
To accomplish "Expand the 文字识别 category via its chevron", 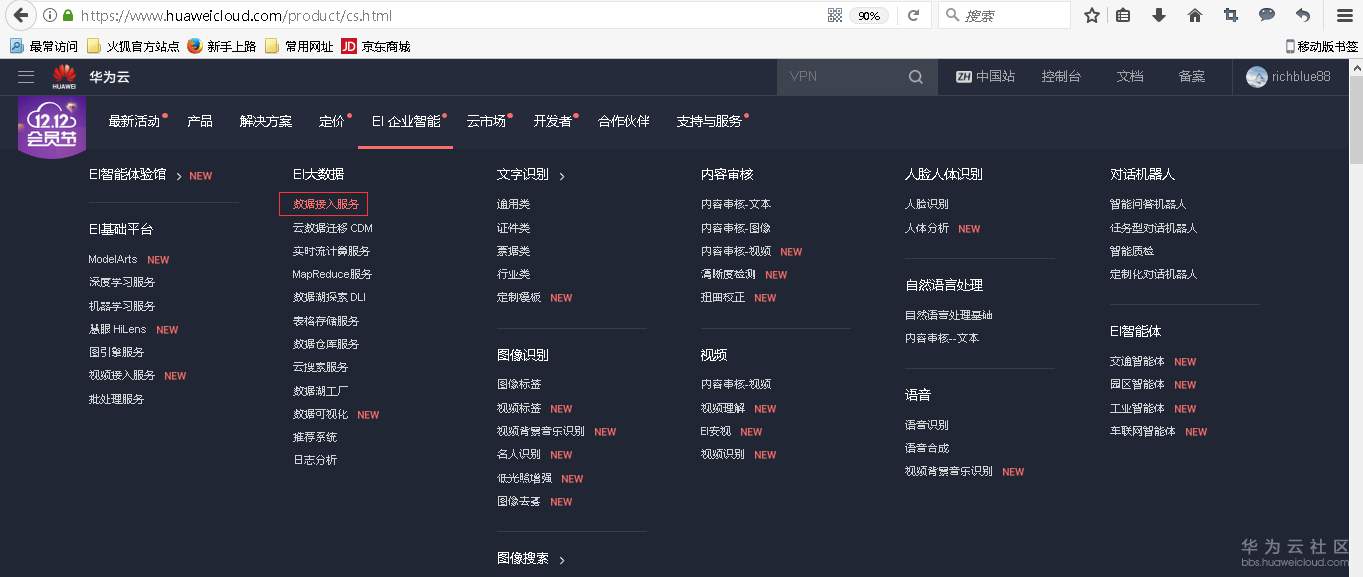I will click(x=563, y=174).
